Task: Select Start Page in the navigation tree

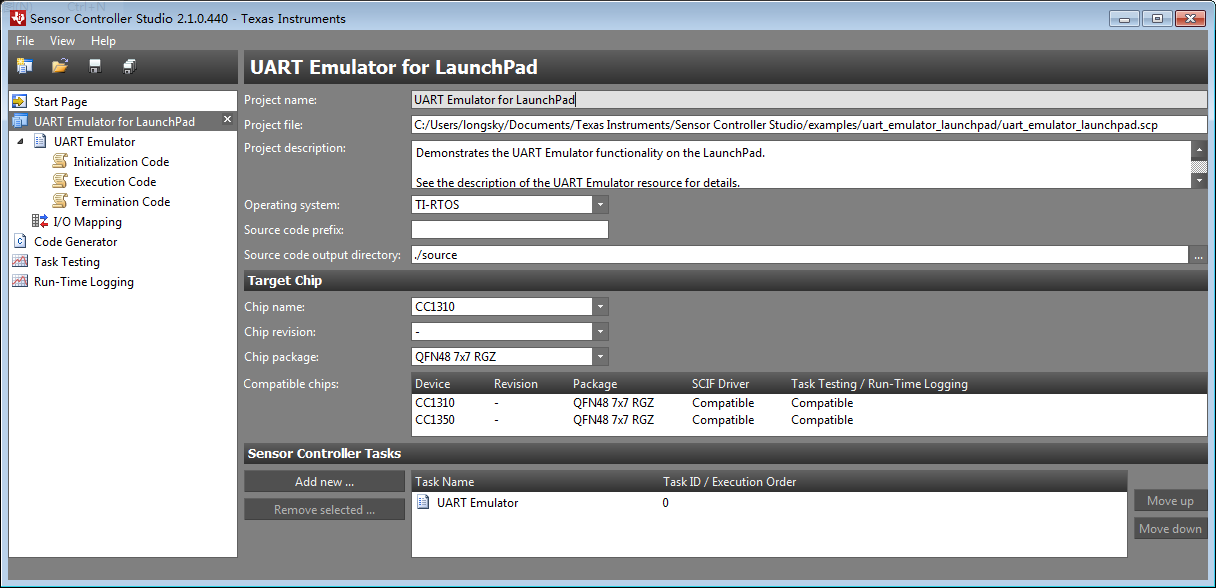Action: coord(60,102)
